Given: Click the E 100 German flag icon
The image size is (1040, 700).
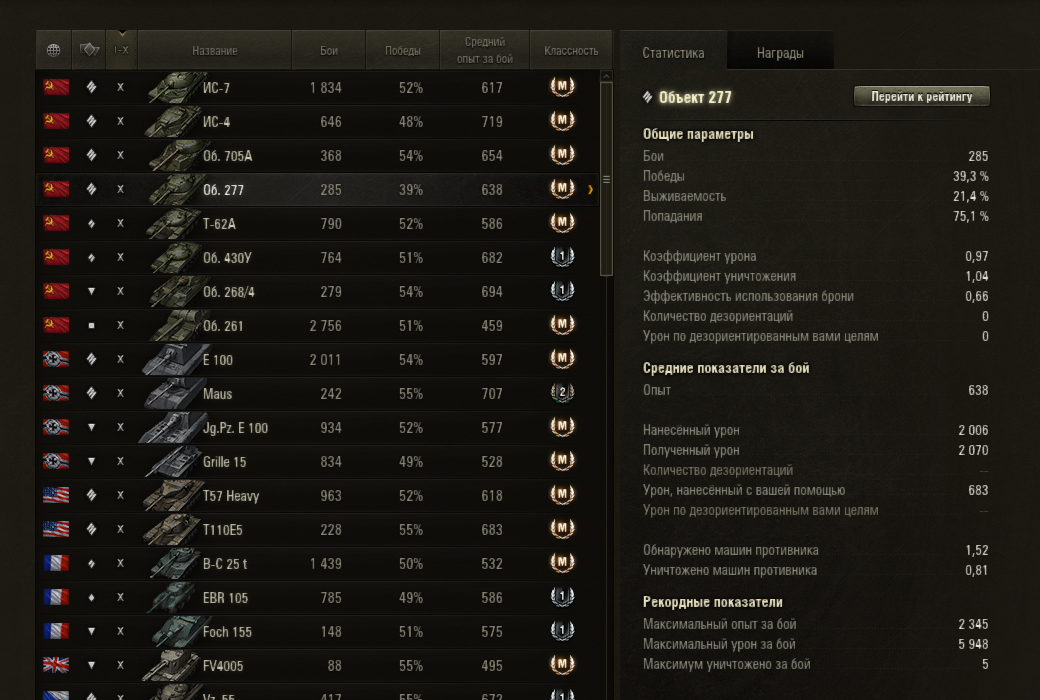Looking at the screenshot, I should 56,359.
